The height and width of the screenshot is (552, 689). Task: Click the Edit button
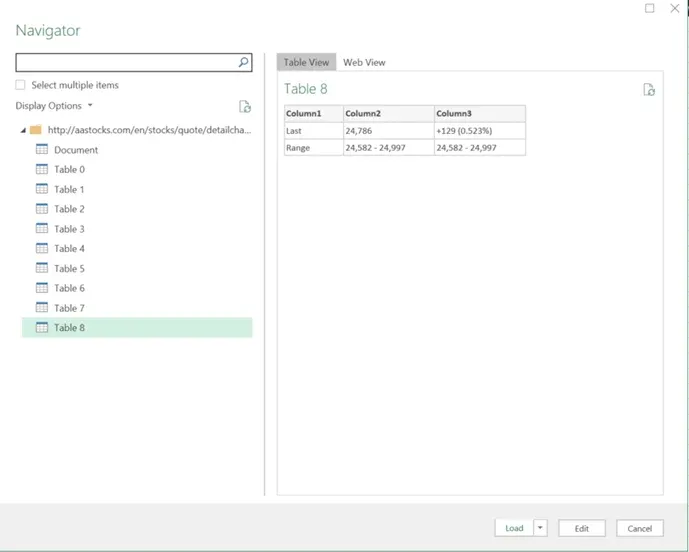coord(581,528)
